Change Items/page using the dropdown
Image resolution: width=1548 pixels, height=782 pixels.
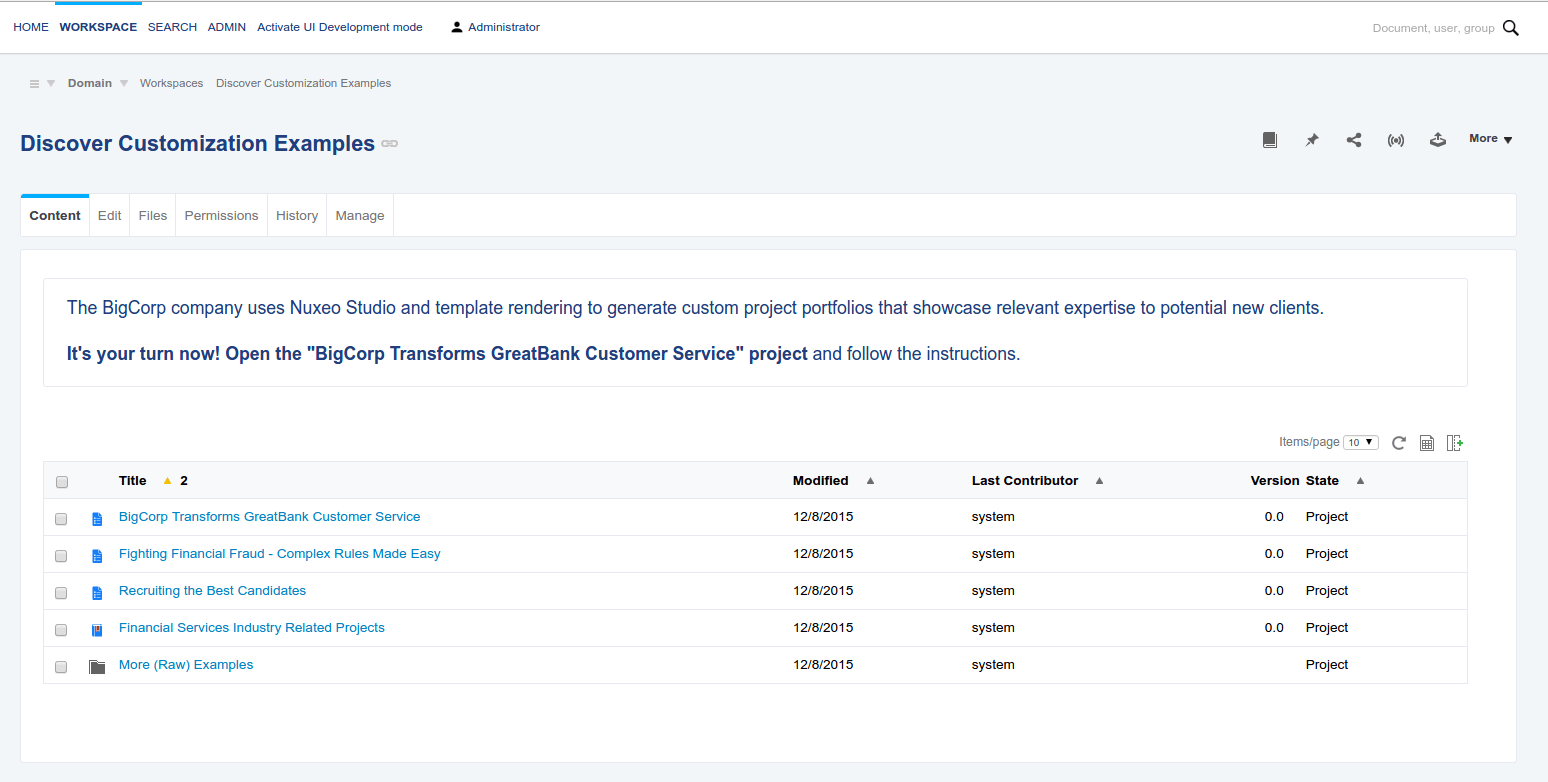coord(1360,441)
